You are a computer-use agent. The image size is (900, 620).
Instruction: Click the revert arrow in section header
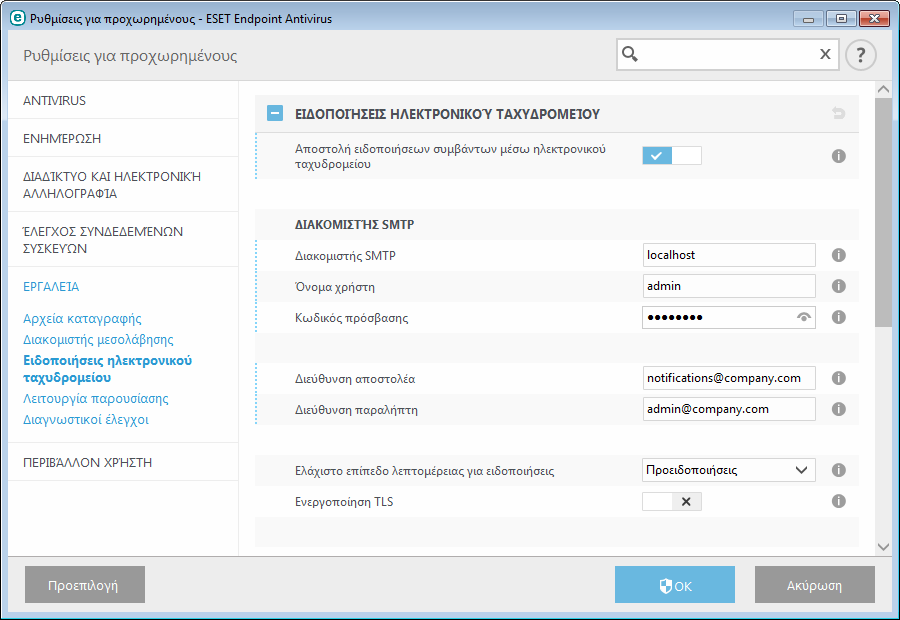[x=839, y=113]
